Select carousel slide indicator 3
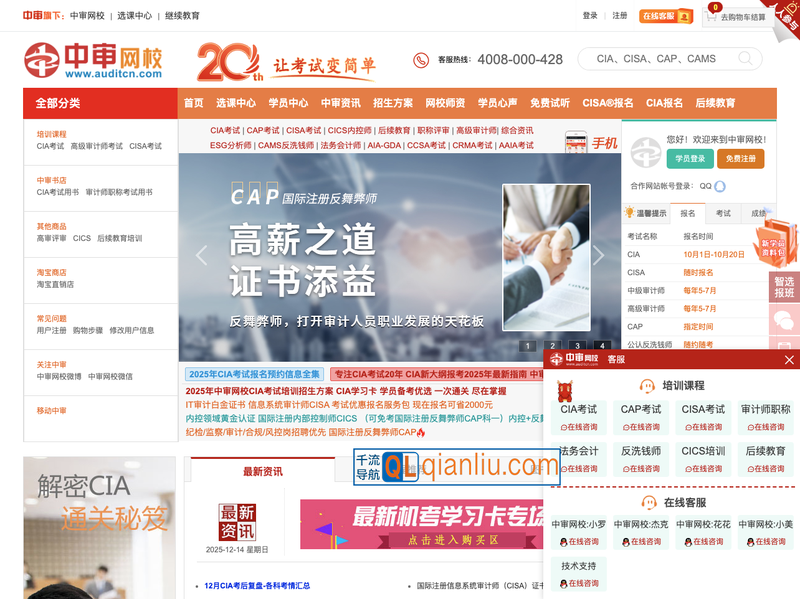Image resolution: width=800 pixels, height=599 pixels. coord(577,345)
